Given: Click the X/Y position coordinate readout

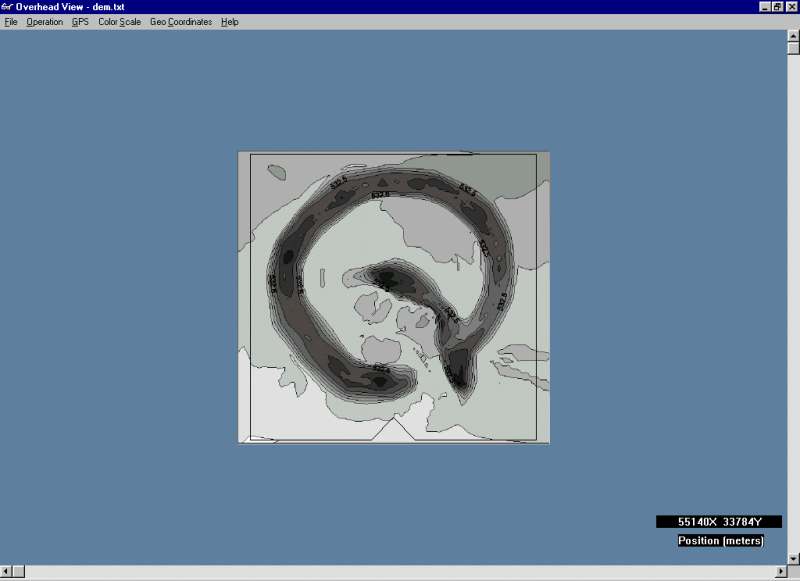Looking at the screenshot, I should point(719,522).
